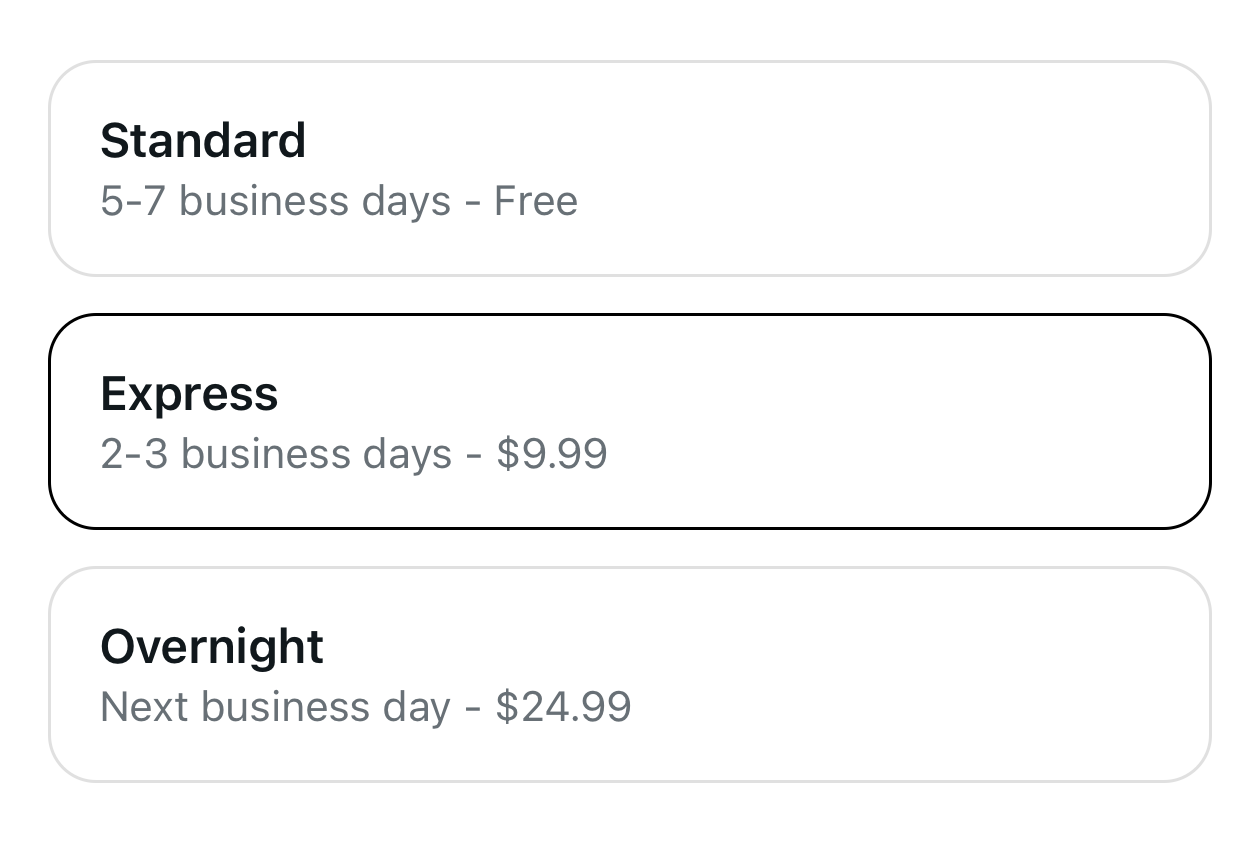
Task: Click the "Overnight" heading text
Action: point(212,646)
